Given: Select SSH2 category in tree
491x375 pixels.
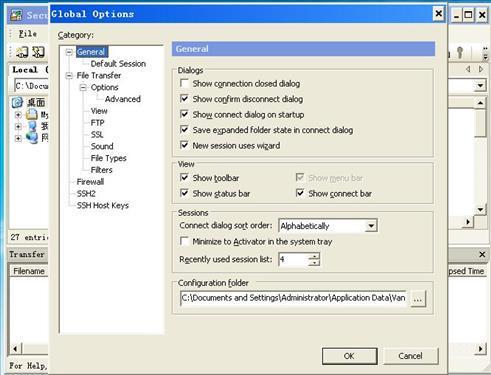Looking at the screenshot, I should tap(86, 193).
